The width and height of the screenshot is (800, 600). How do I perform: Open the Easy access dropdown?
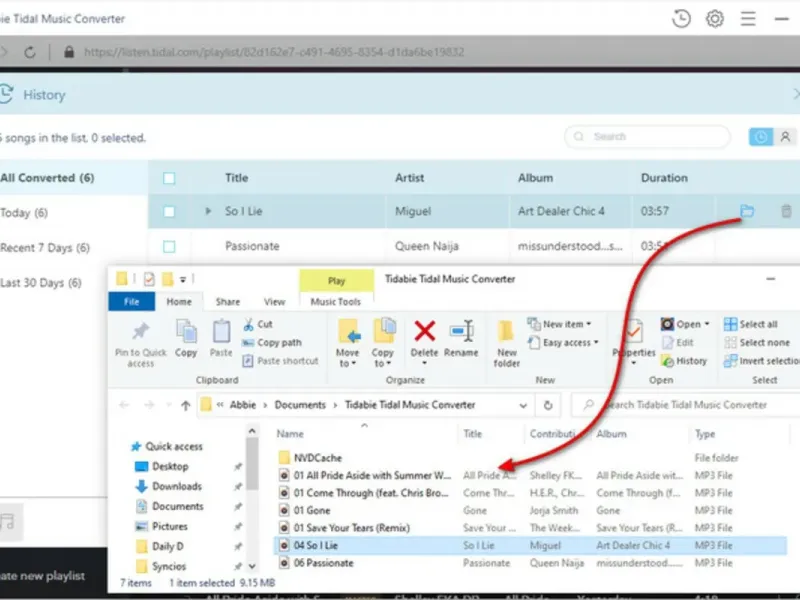(563, 342)
